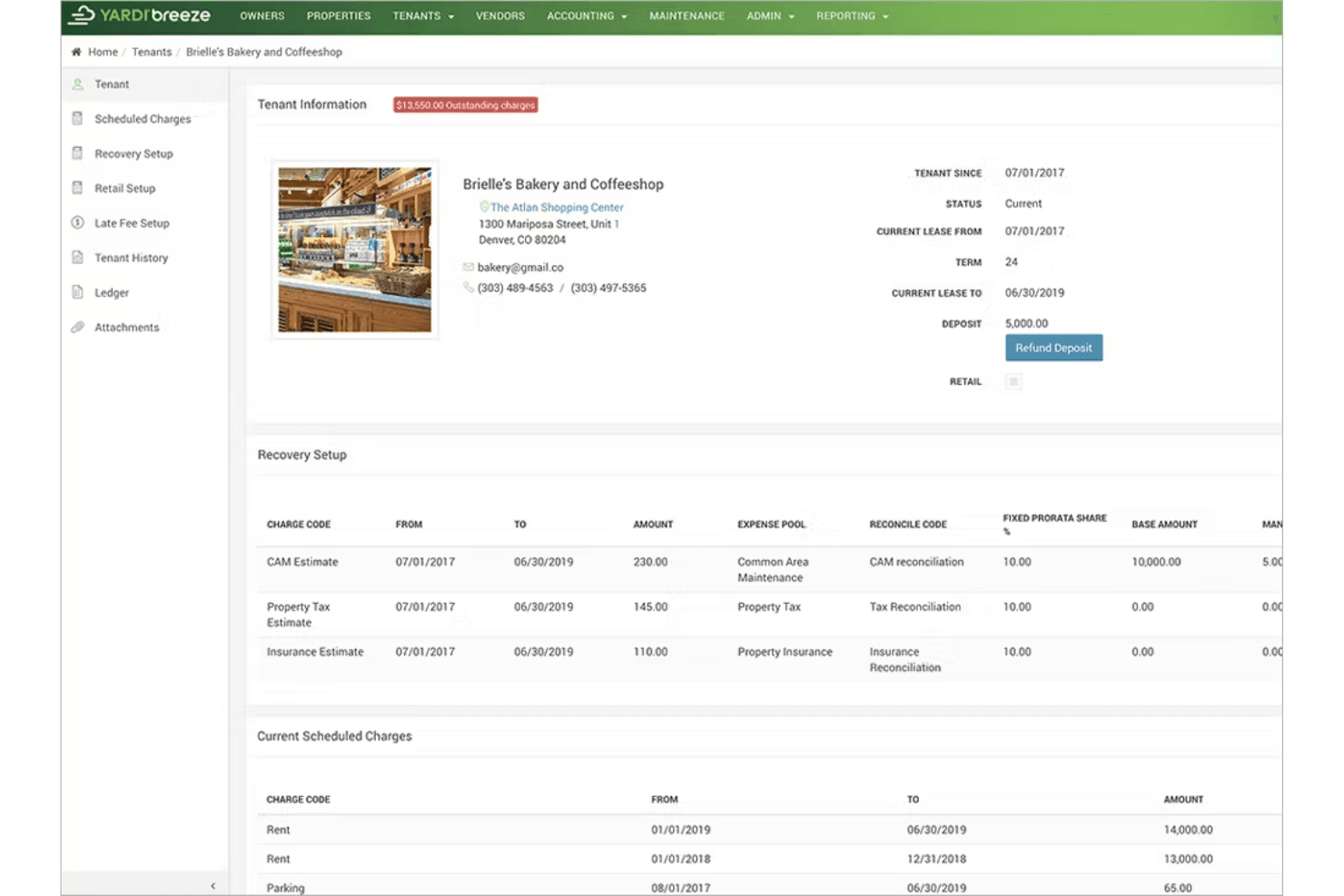Image resolution: width=1344 pixels, height=896 pixels.
Task: Click the location pin icon by Atlan Shopping Center
Action: pos(484,207)
